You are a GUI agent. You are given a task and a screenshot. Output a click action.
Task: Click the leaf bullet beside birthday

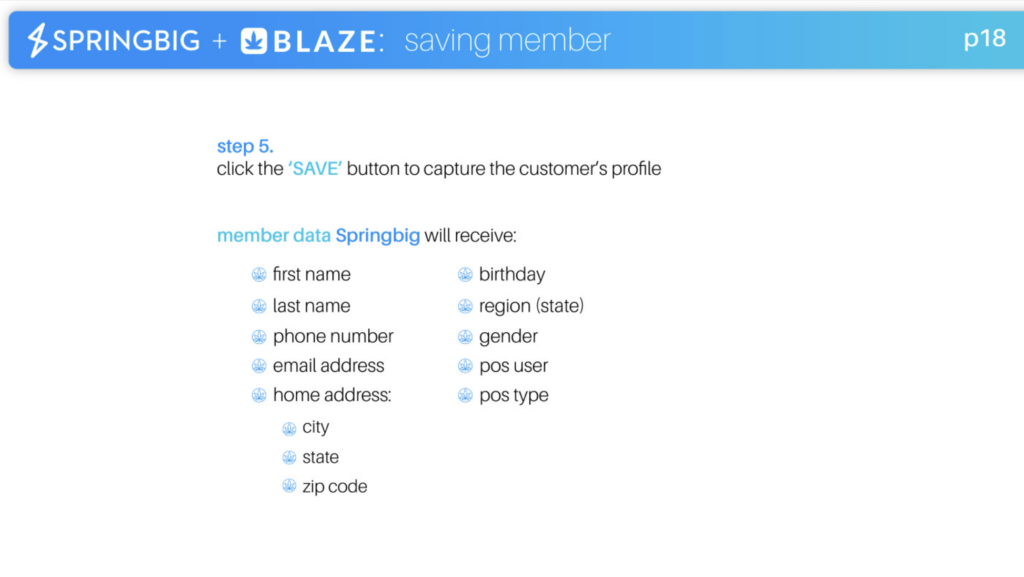pos(465,275)
